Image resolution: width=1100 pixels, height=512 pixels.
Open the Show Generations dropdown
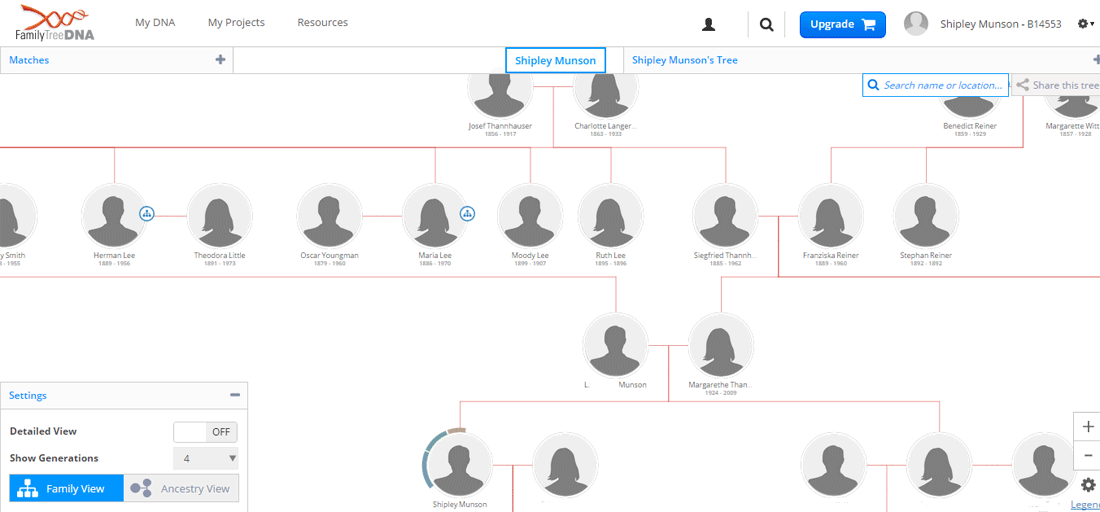click(x=206, y=459)
